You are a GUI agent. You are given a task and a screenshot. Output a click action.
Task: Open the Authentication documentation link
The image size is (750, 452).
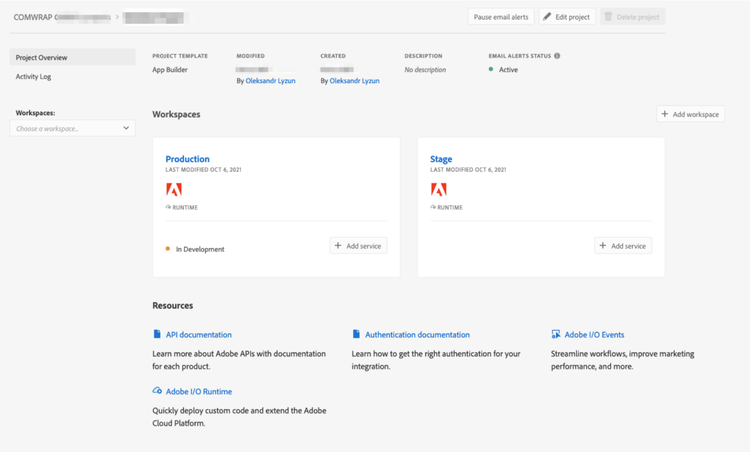click(417, 334)
